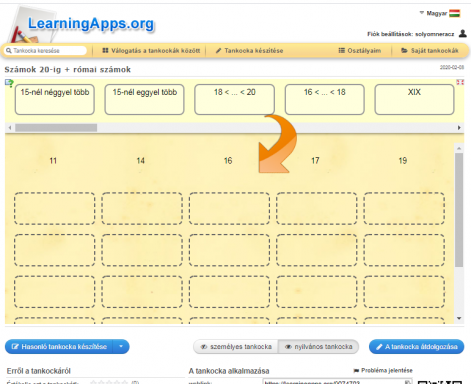Open the task hint icon with question mark
Screen dimensions: 471x384
tap(9, 83)
